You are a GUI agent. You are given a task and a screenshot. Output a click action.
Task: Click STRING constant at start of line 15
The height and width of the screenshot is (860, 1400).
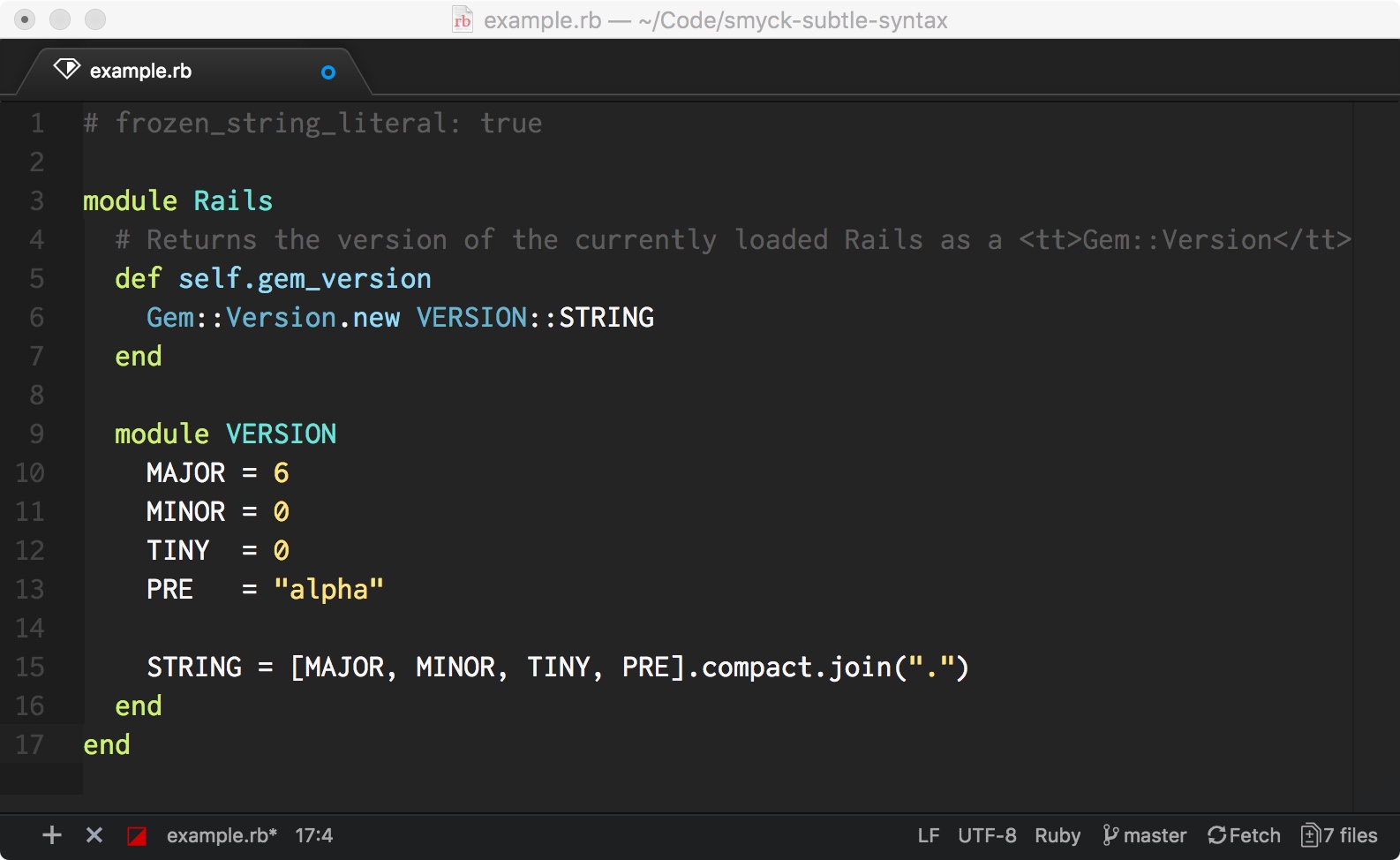click(193, 667)
